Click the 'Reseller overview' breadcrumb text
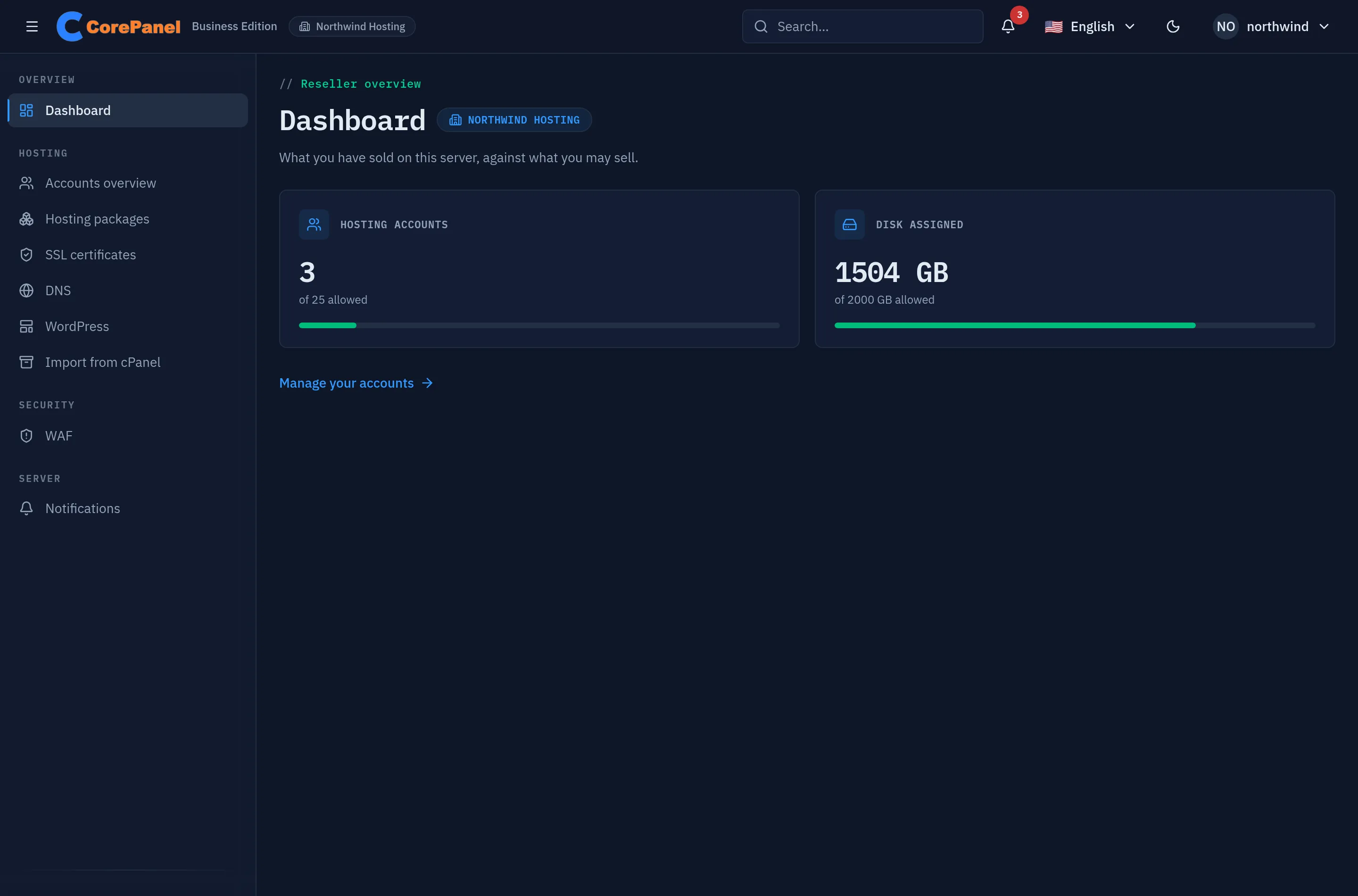This screenshot has width=1358, height=896. pos(361,84)
